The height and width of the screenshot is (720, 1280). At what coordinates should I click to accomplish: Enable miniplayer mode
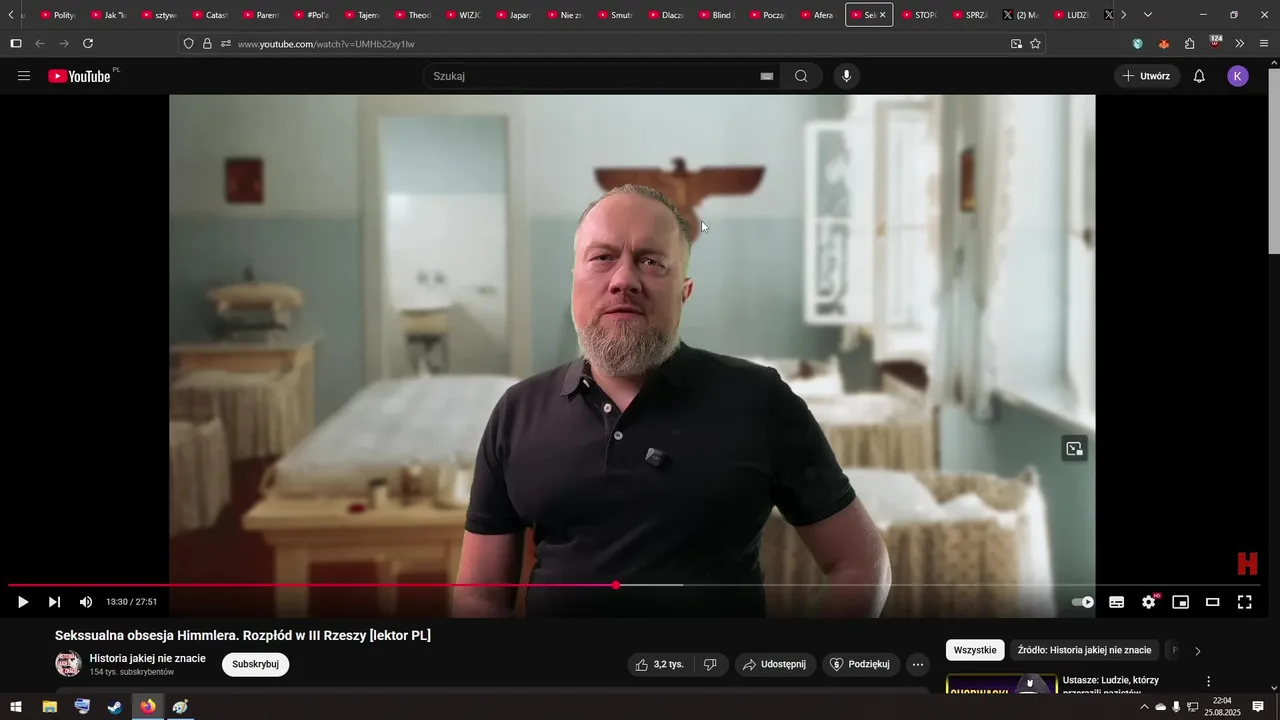click(x=1181, y=602)
